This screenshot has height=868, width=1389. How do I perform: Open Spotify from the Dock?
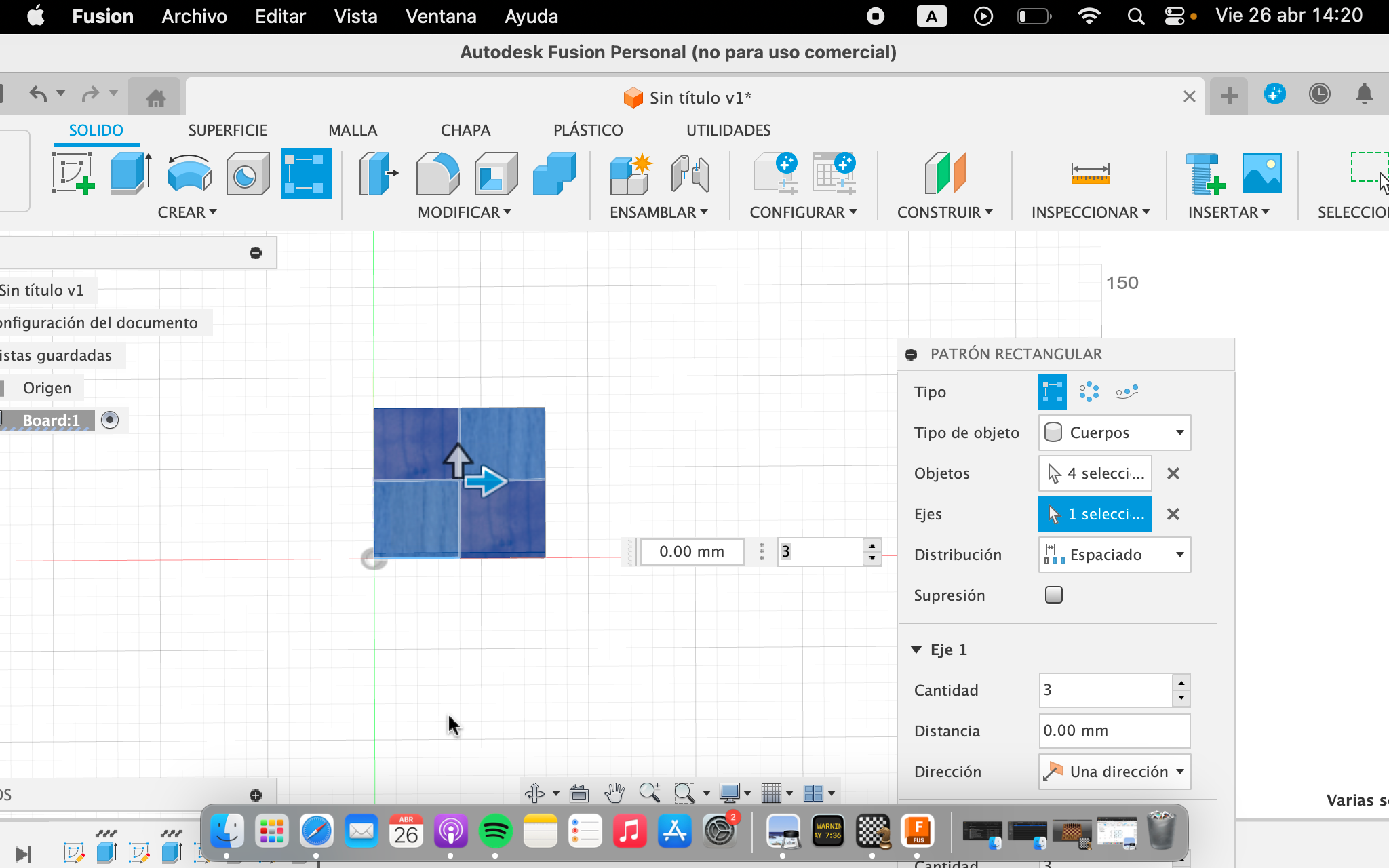(x=495, y=831)
